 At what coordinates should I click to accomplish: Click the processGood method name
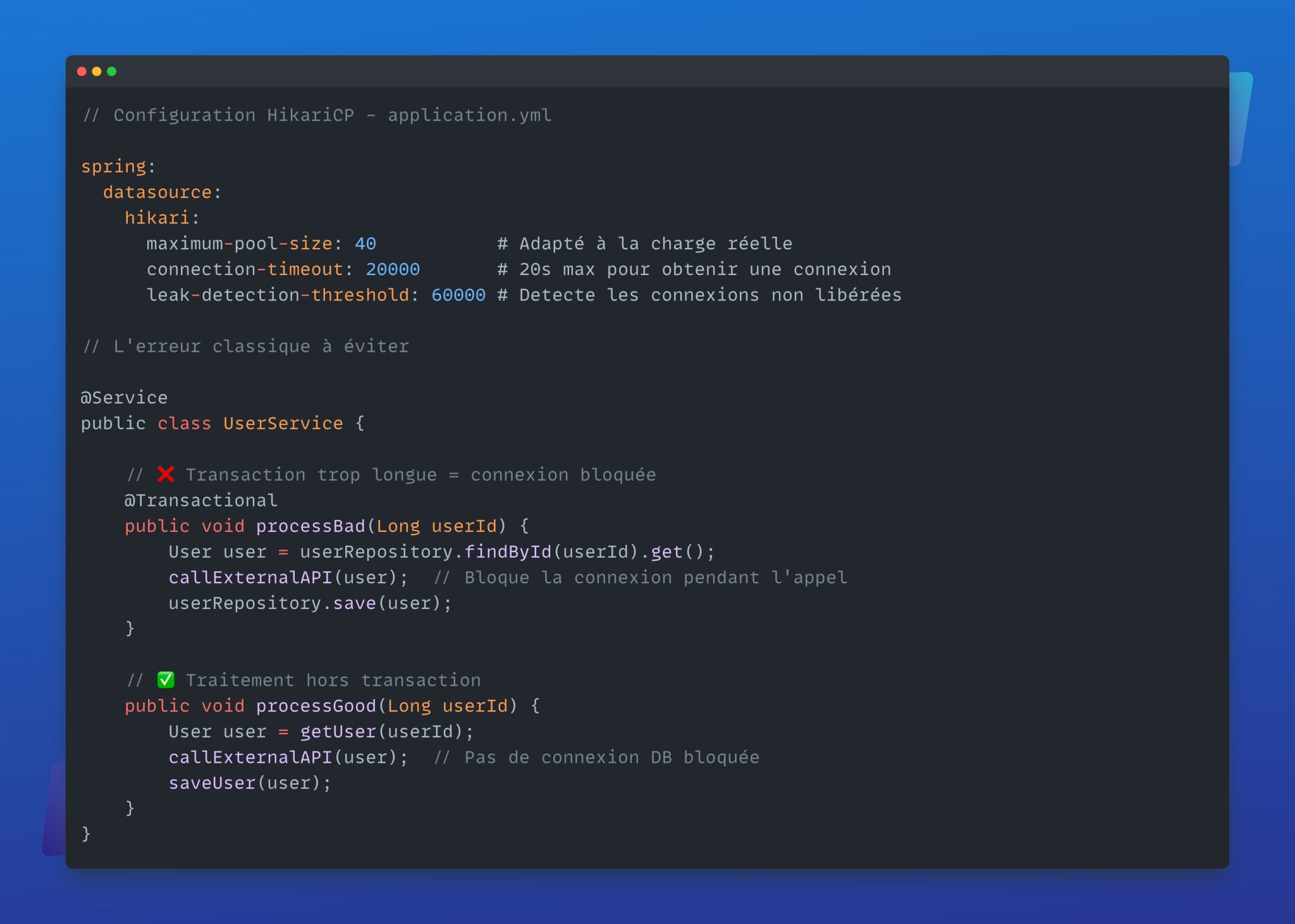point(316,706)
